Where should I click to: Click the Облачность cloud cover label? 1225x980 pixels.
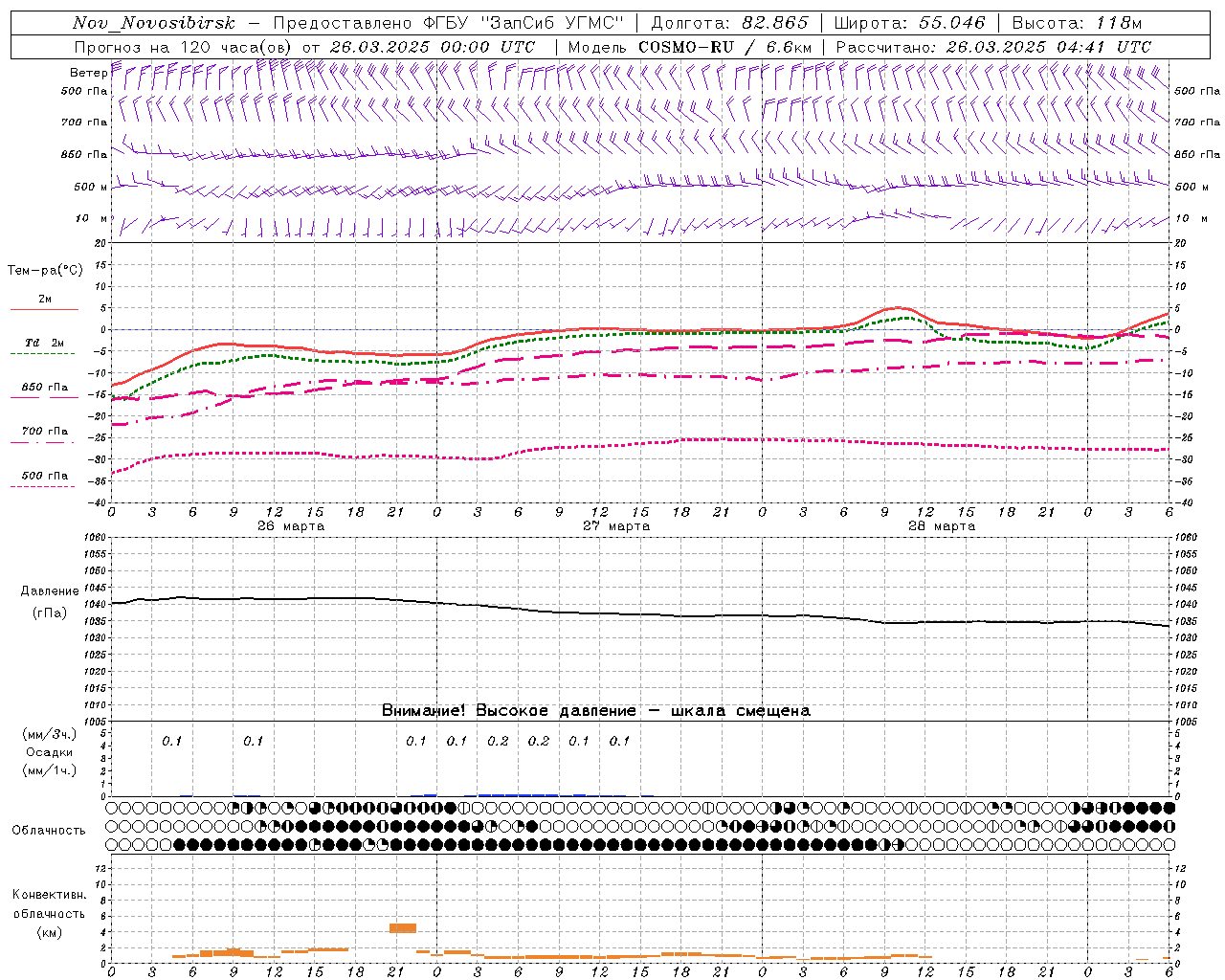click(x=49, y=831)
